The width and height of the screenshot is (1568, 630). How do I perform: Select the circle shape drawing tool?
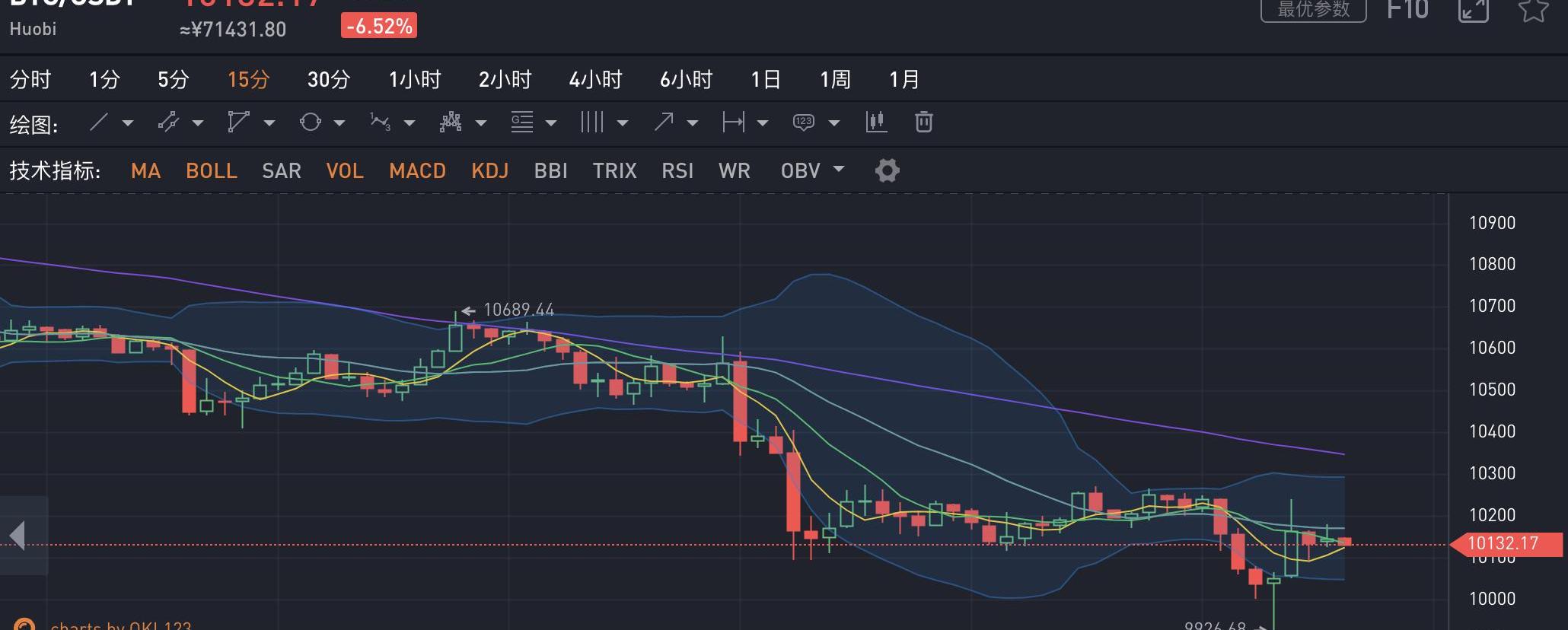310,123
